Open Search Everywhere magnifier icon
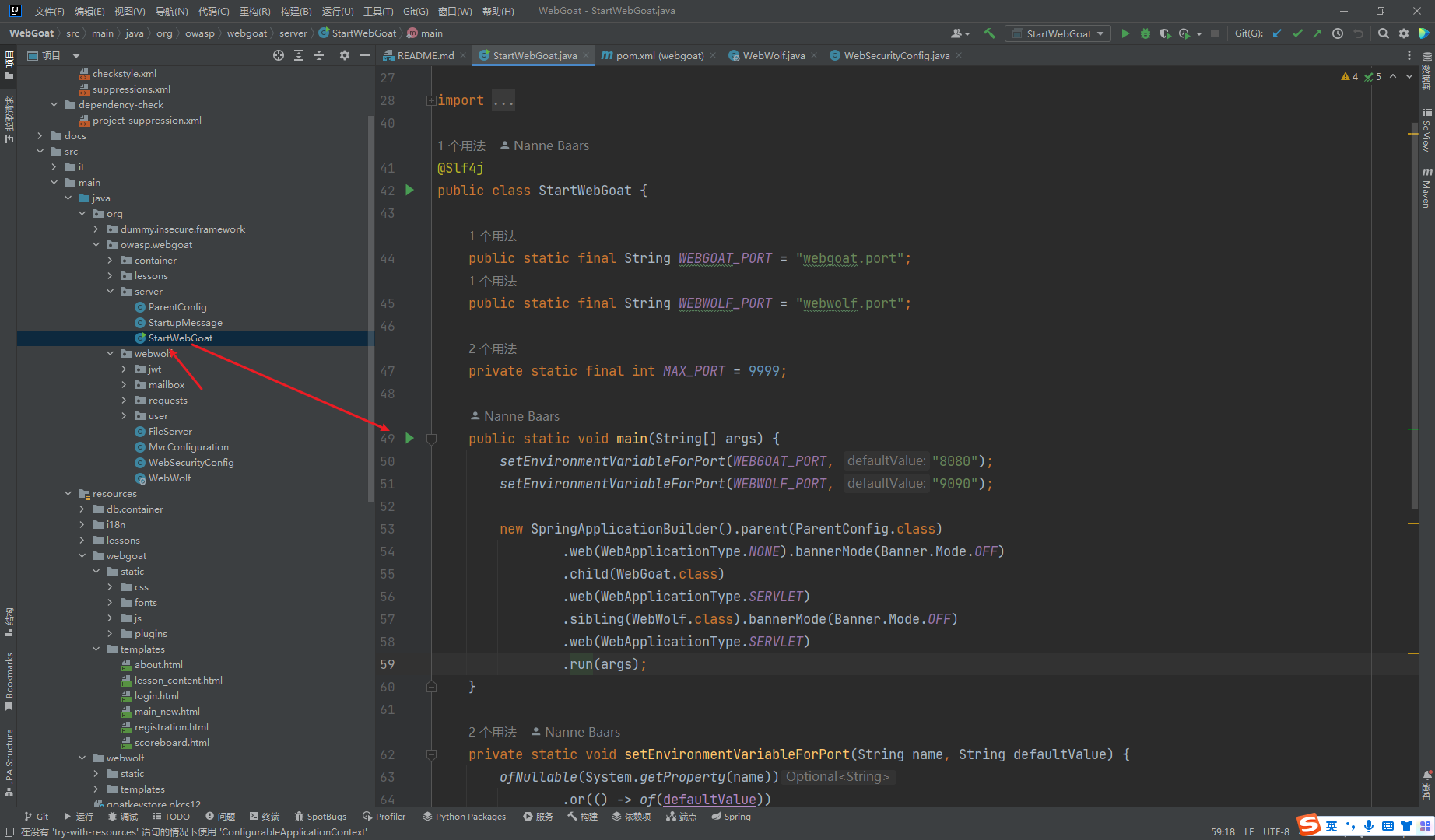Viewport: 1435px width, 840px height. 1383,33
